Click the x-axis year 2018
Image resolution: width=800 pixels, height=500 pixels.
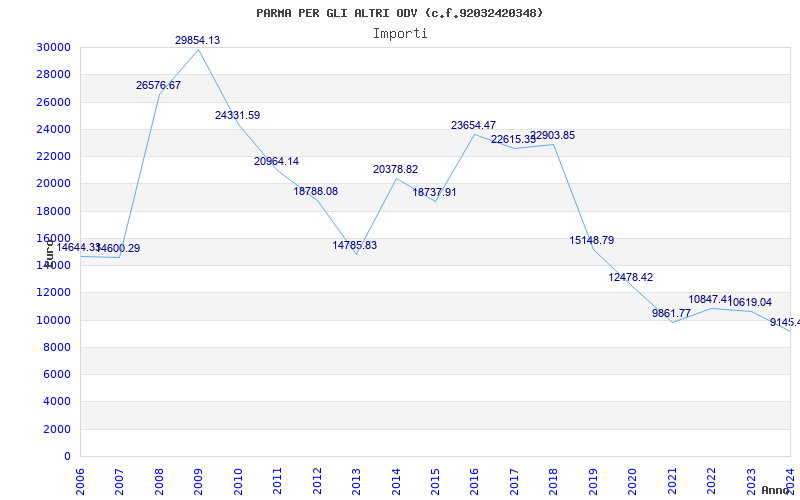[554, 481]
